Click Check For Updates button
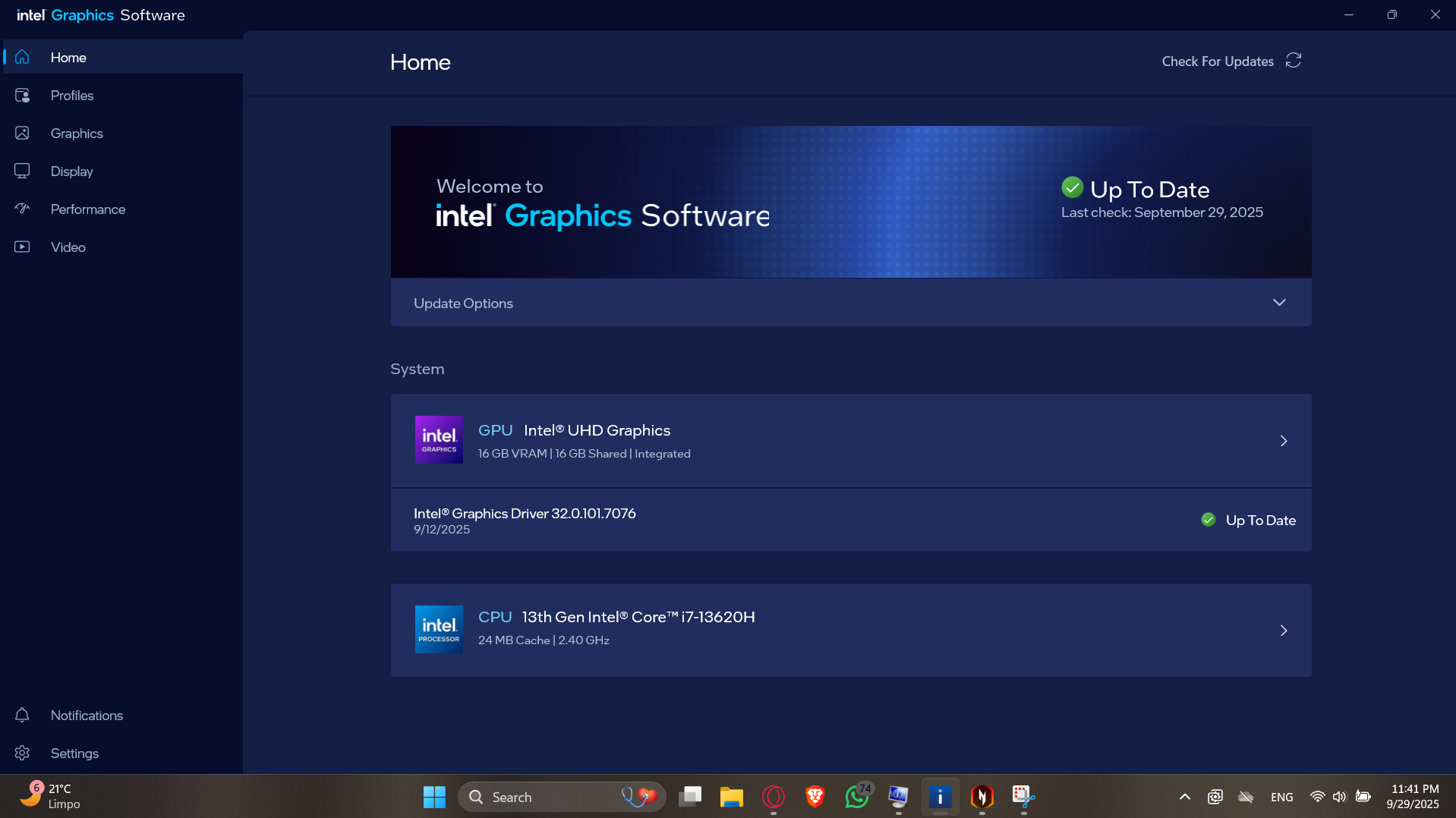This screenshot has height=818, width=1456. (x=1231, y=61)
